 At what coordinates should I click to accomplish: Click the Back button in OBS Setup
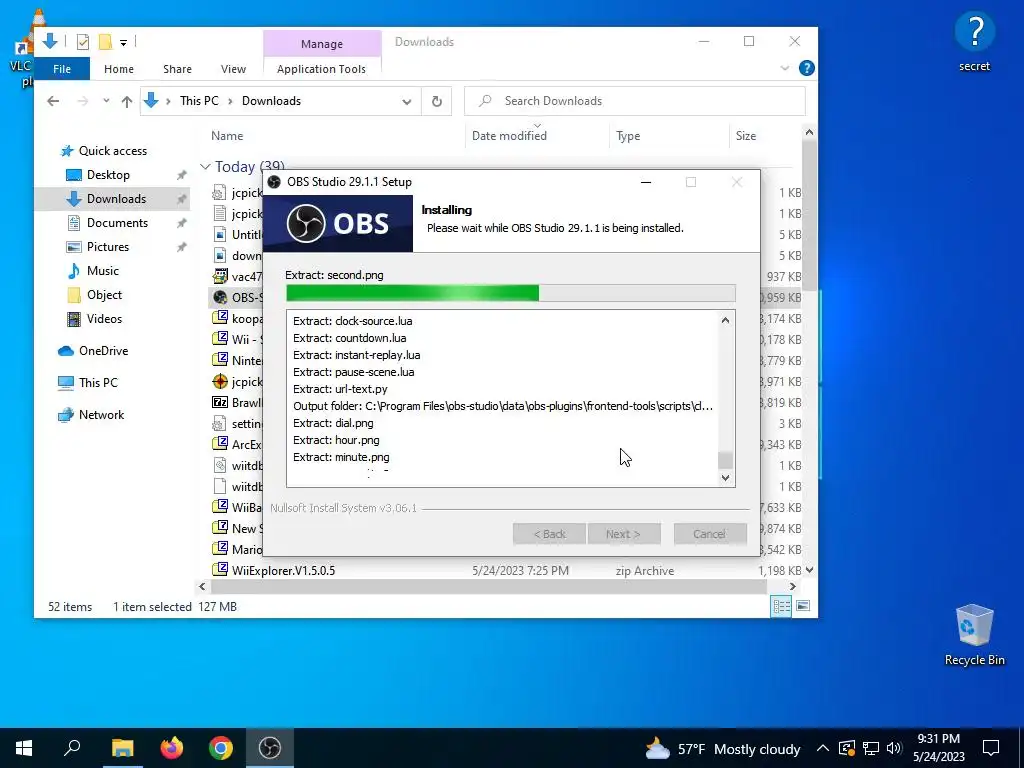[549, 534]
